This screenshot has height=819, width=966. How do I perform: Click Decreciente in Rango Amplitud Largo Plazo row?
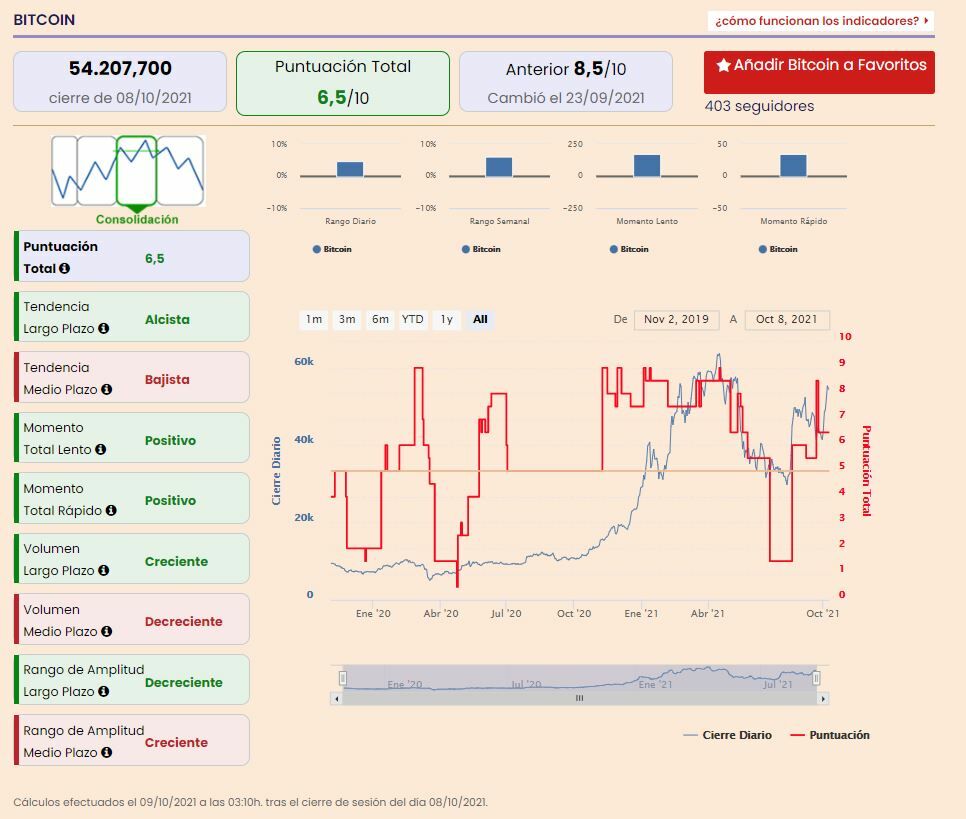click(184, 682)
